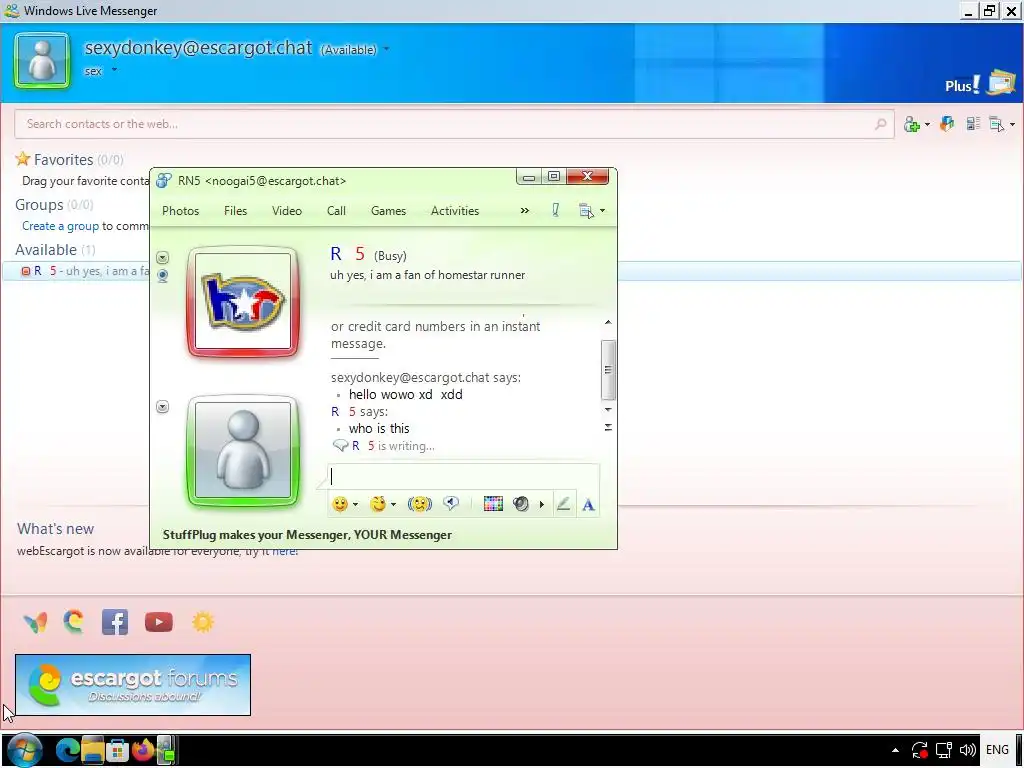Viewport: 1024px width, 768px height.
Task: Open Microsoft Edge from the taskbar
Action: click(67, 750)
